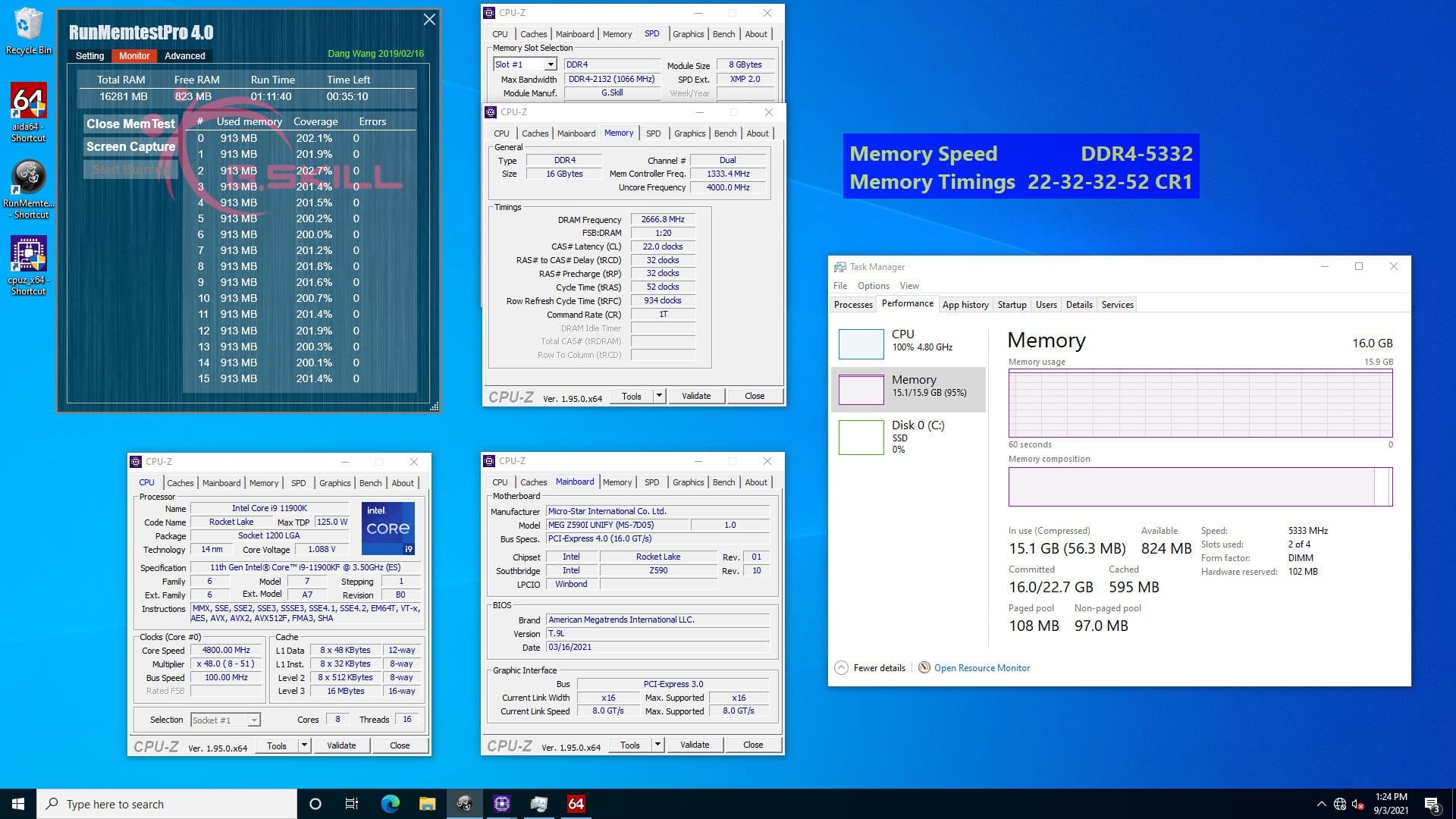The image size is (1456, 819).
Task: Open File Explorer from the taskbar
Action: click(x=428, y=804)
